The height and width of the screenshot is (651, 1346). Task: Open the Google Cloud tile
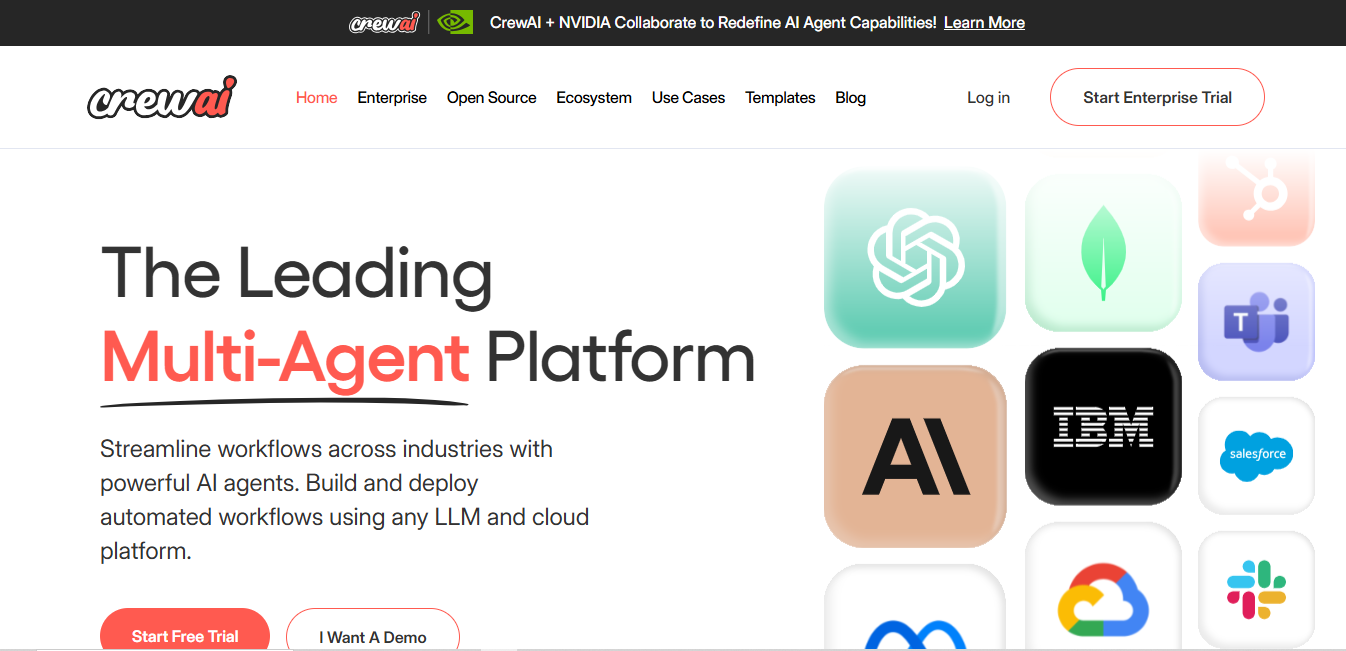pos(1103,587)
